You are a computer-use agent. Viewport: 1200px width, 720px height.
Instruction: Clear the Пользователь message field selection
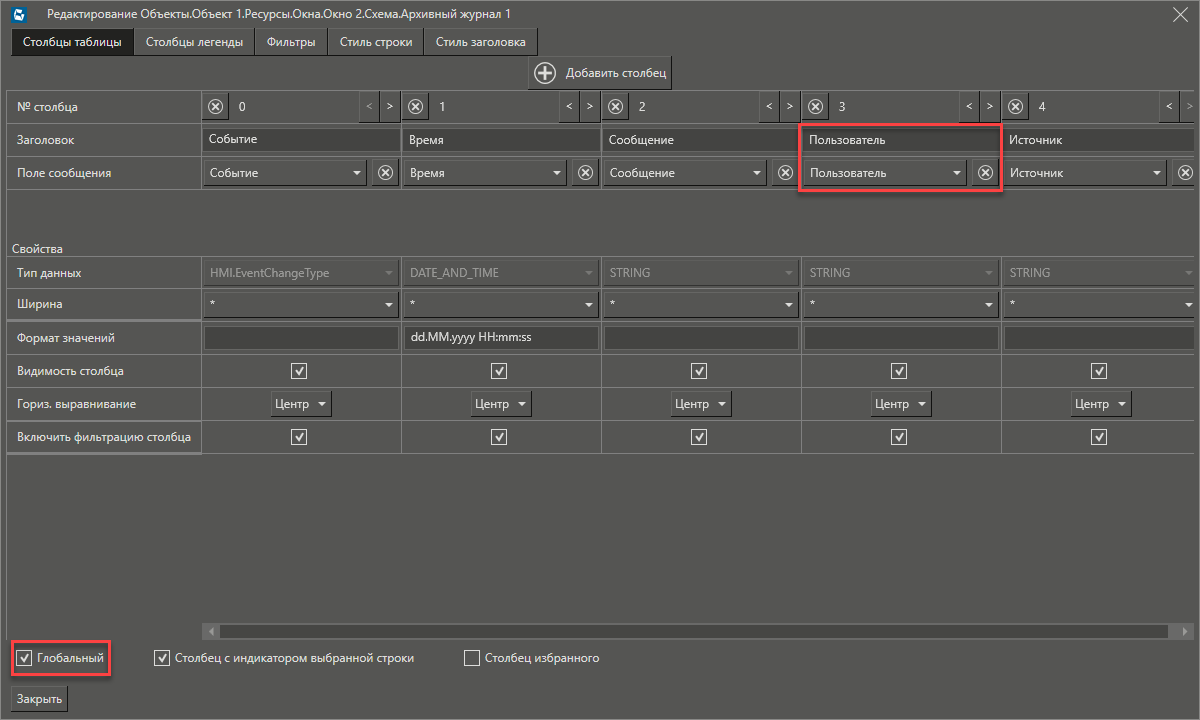(985, 173)
